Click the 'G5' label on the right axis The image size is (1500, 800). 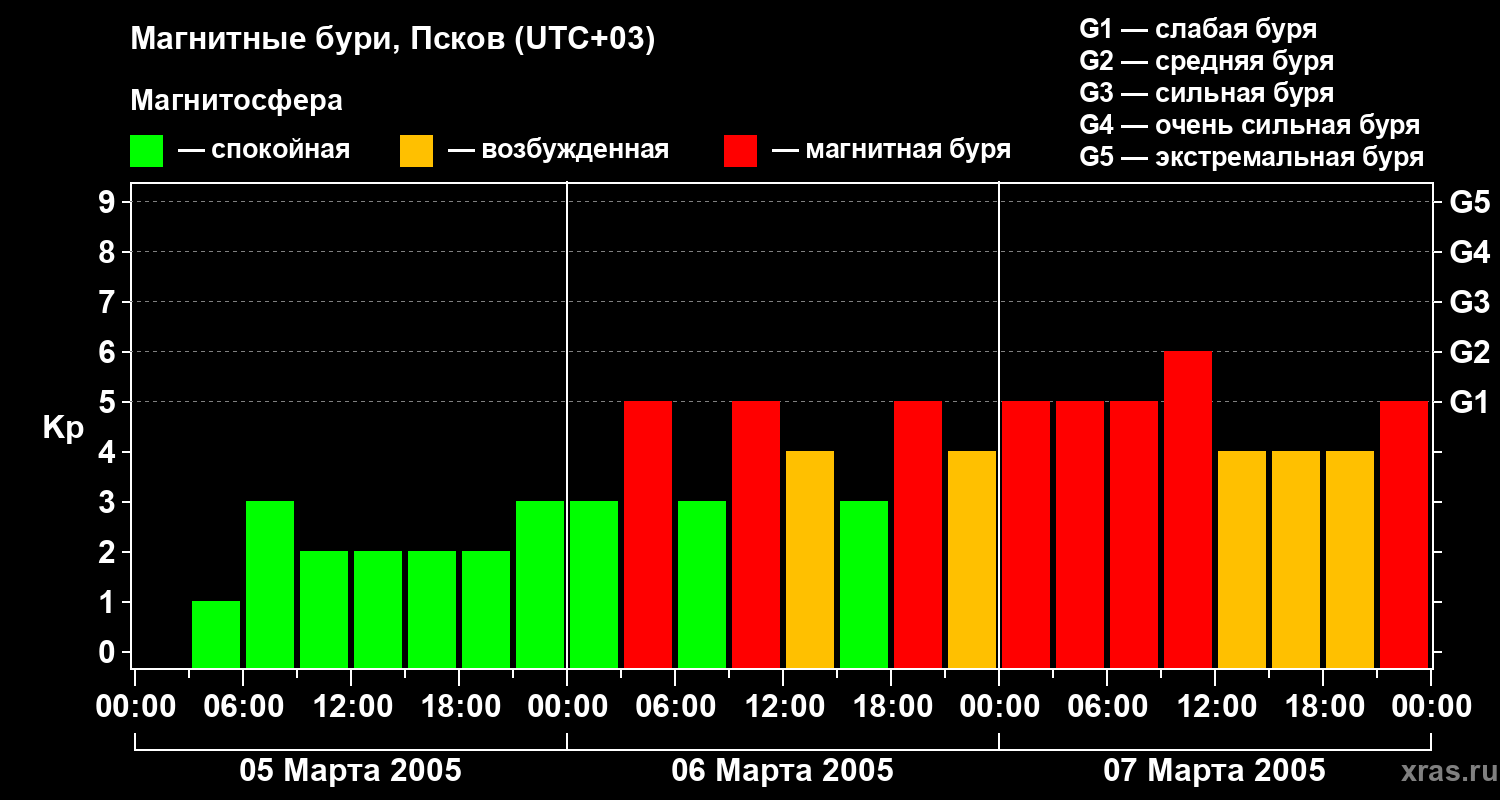pos(1469,202)
